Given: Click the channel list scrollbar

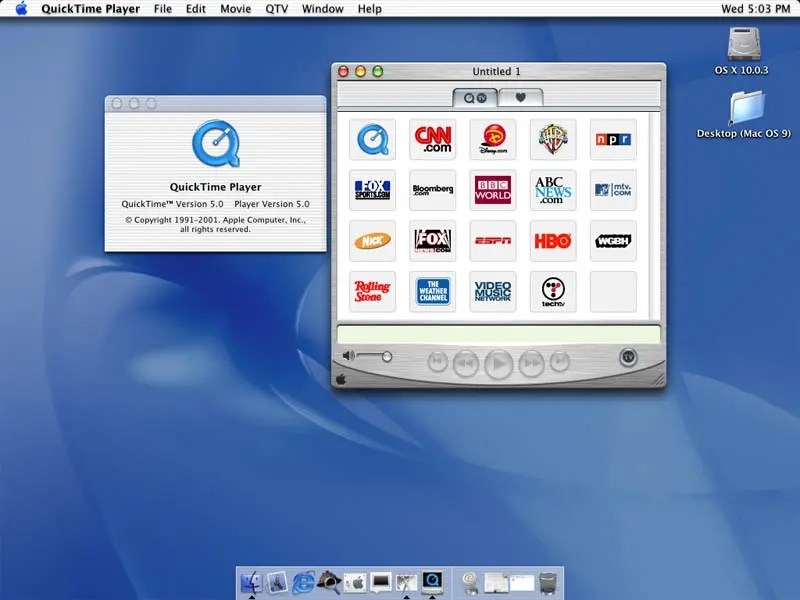Looking at the screenshot, I should (x=654, y=215).
